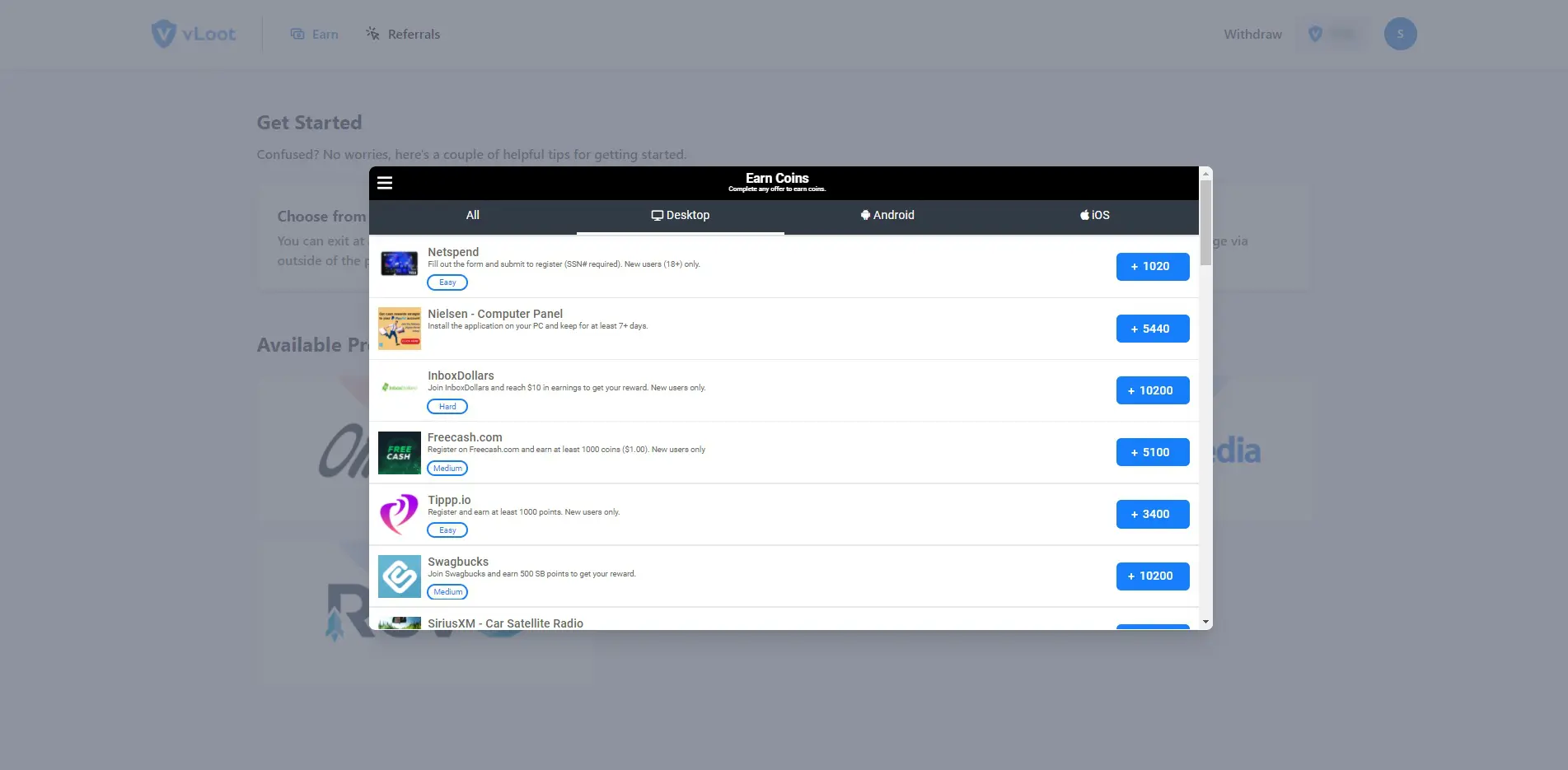Click the coin balance badge
Viewport: 1568px width, 770px height.
click(1332, 34)
